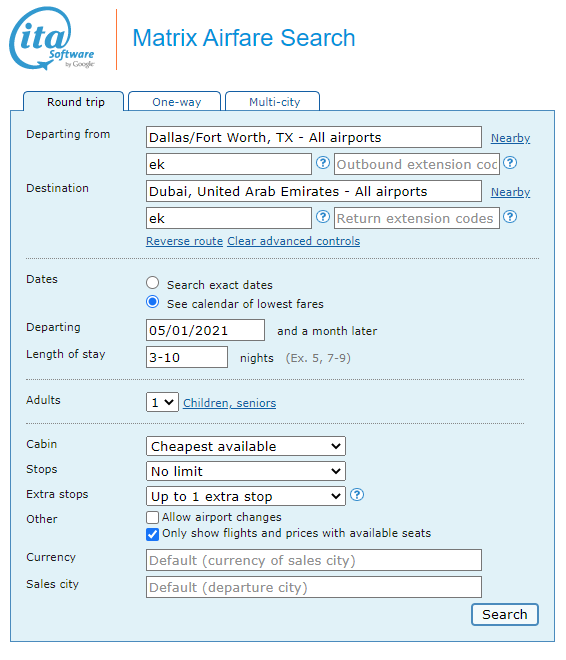Select the Search exact dates radio button
Image resolution: width=566 pixels, height=660 pixels.
[152, 283]
